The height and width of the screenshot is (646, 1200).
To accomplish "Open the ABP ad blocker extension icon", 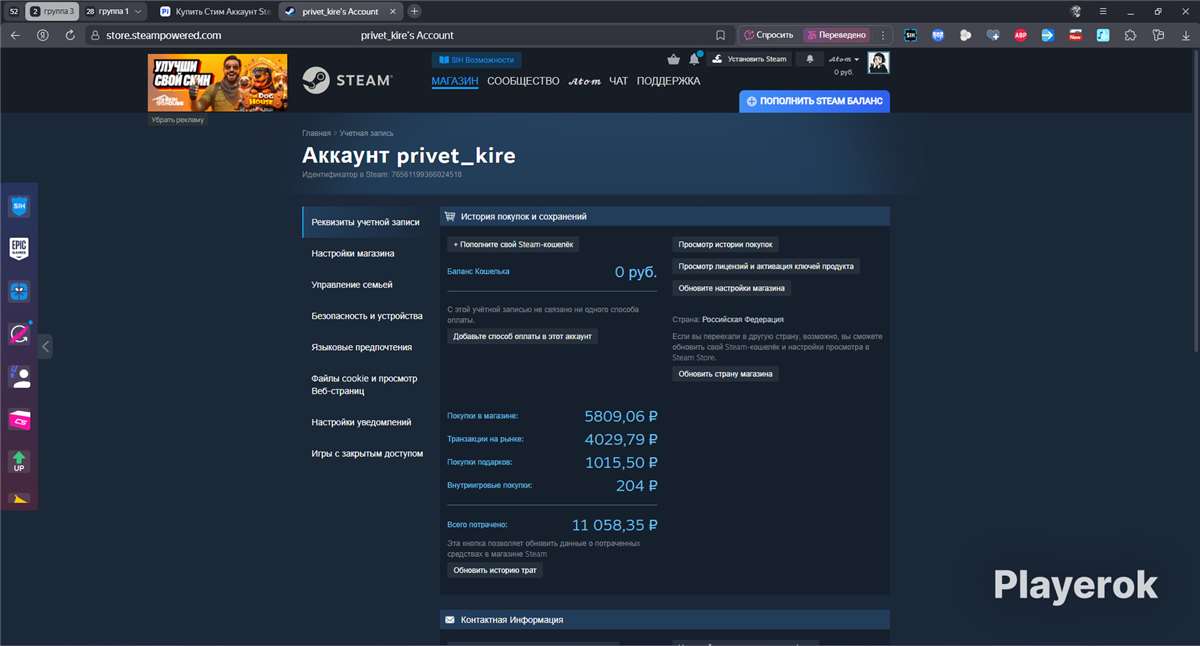I will [x=1020, y=35].
